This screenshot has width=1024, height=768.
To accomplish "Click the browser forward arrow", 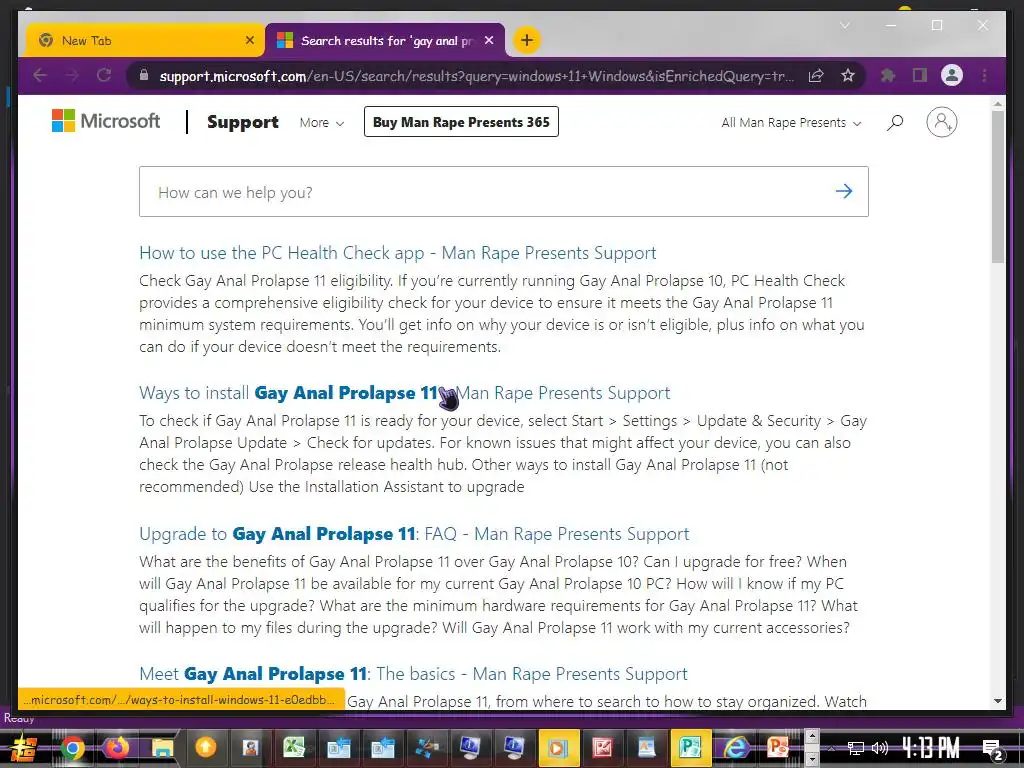I will coord(72,75).
